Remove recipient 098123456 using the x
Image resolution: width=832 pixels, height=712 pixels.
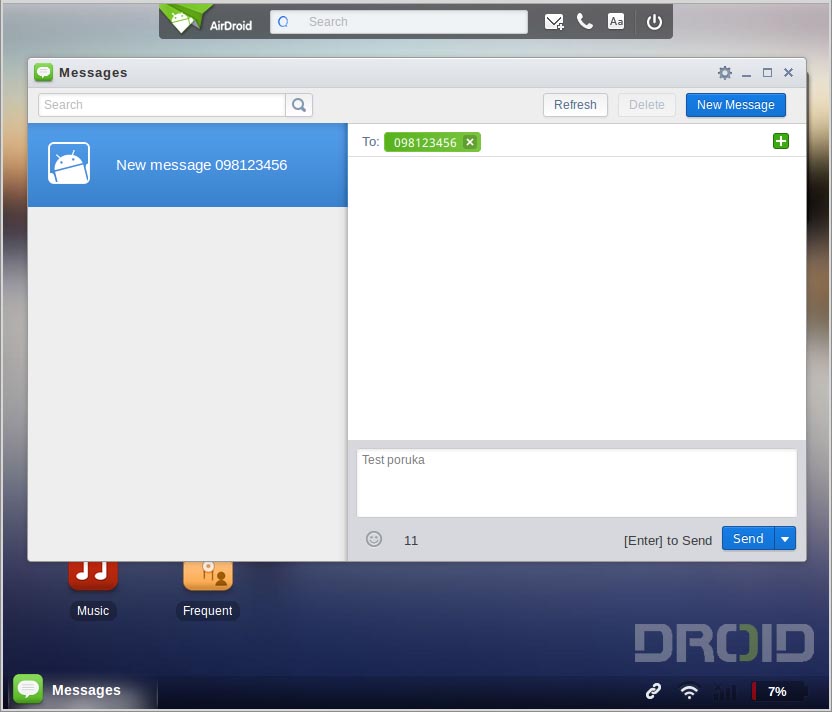(470, 142)
